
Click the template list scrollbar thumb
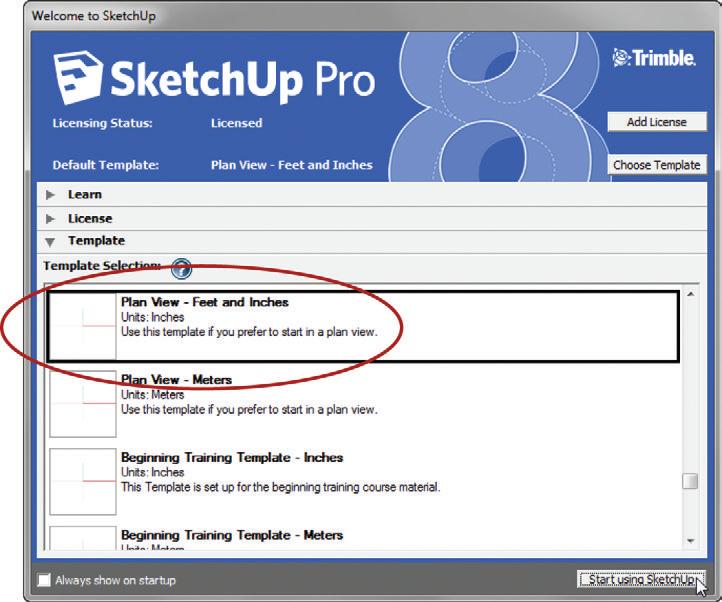[690, 481]
